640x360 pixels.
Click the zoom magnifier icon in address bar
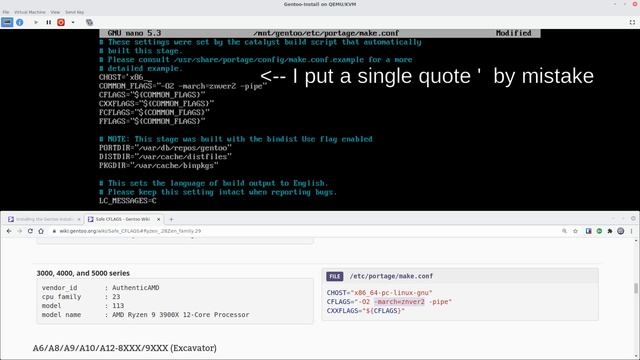[564, 231]
